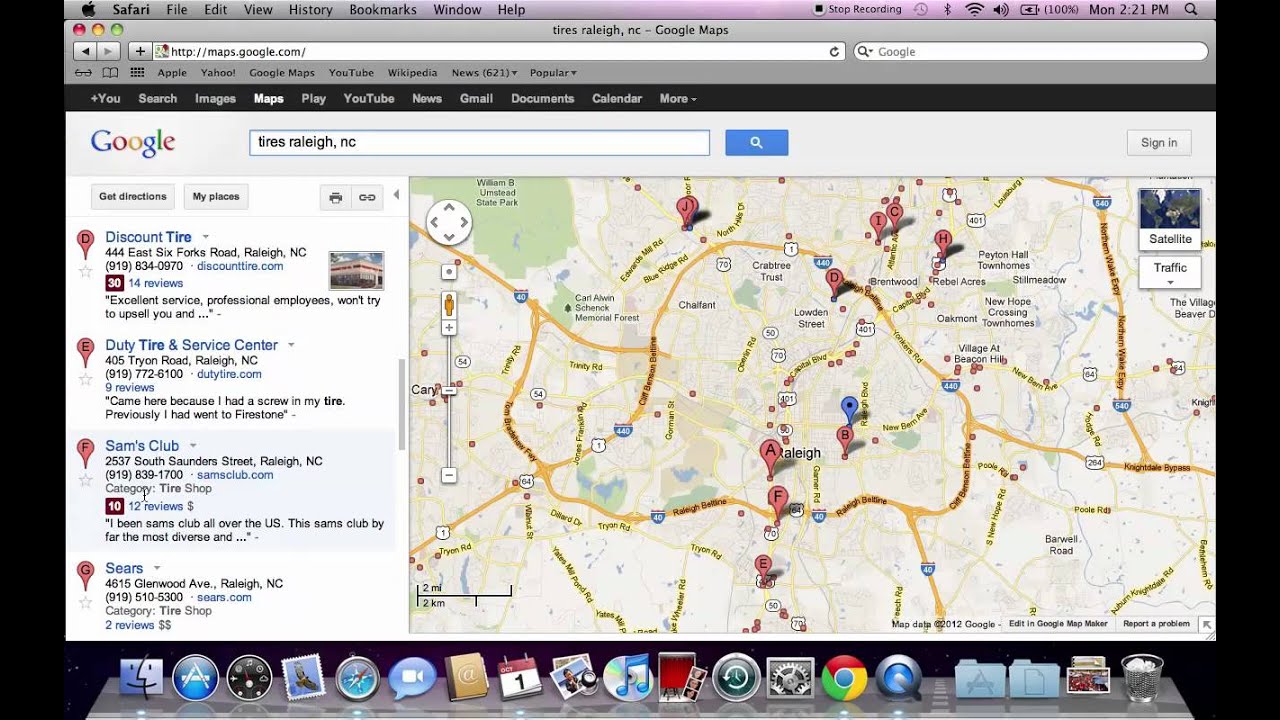Image resolution: width=1280 pixels, height=720 pixels.
Task: Click map marker H on the map
Action: (x=942, y=244)
